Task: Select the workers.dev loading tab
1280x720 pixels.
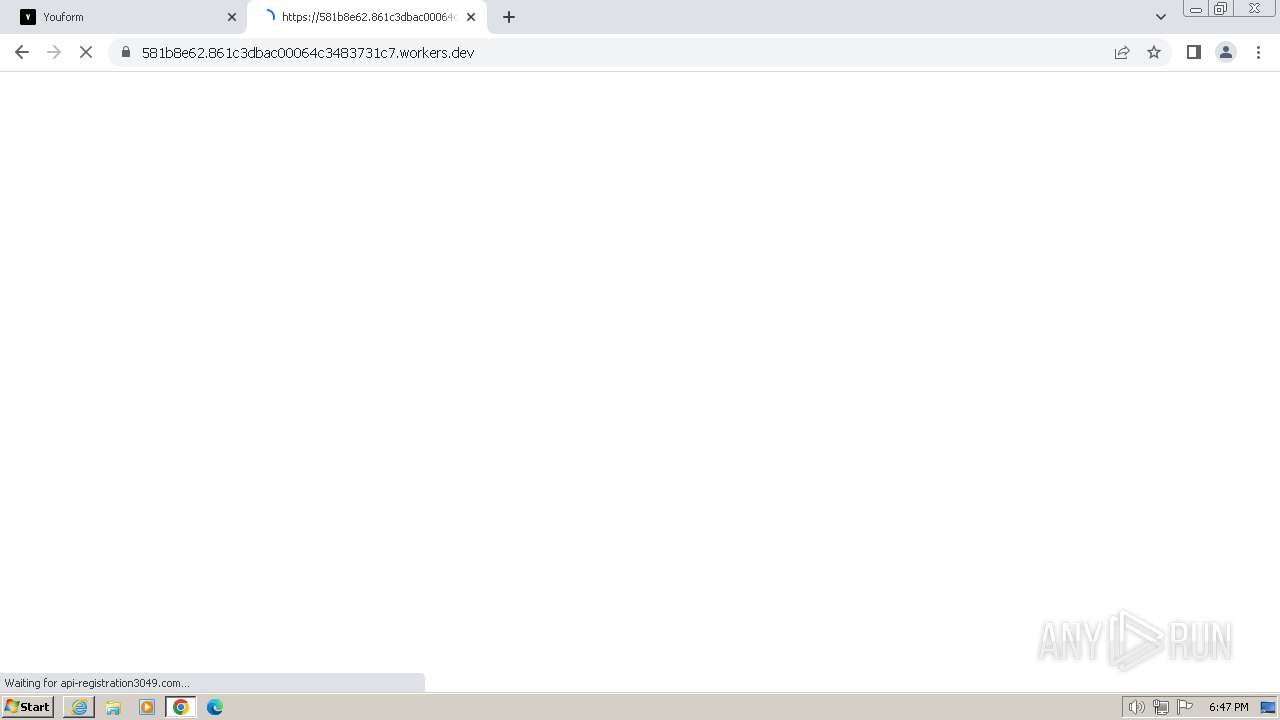Action: [x=366, y=17]
